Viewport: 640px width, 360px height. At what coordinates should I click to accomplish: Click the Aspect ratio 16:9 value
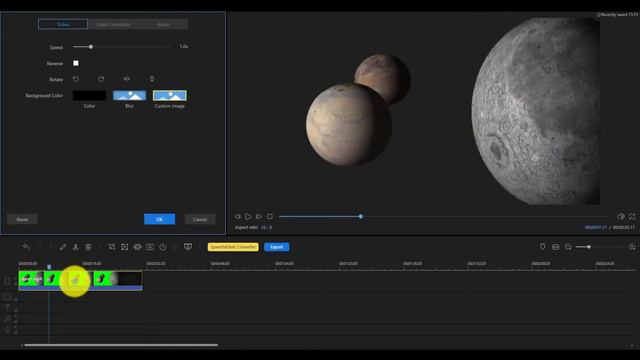pos(266,227)
